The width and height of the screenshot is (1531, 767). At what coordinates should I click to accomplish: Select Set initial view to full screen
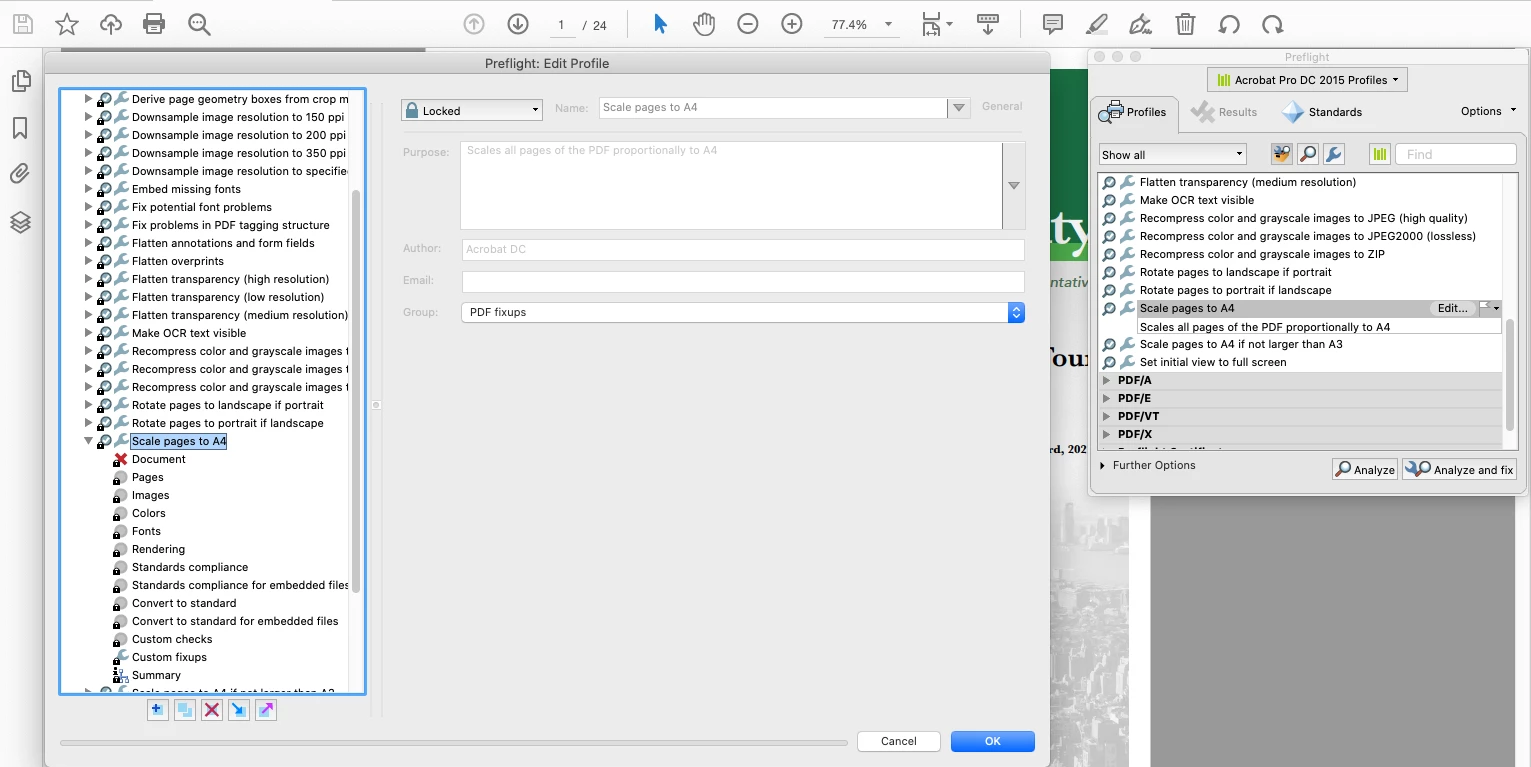(x=1213, y=362)
